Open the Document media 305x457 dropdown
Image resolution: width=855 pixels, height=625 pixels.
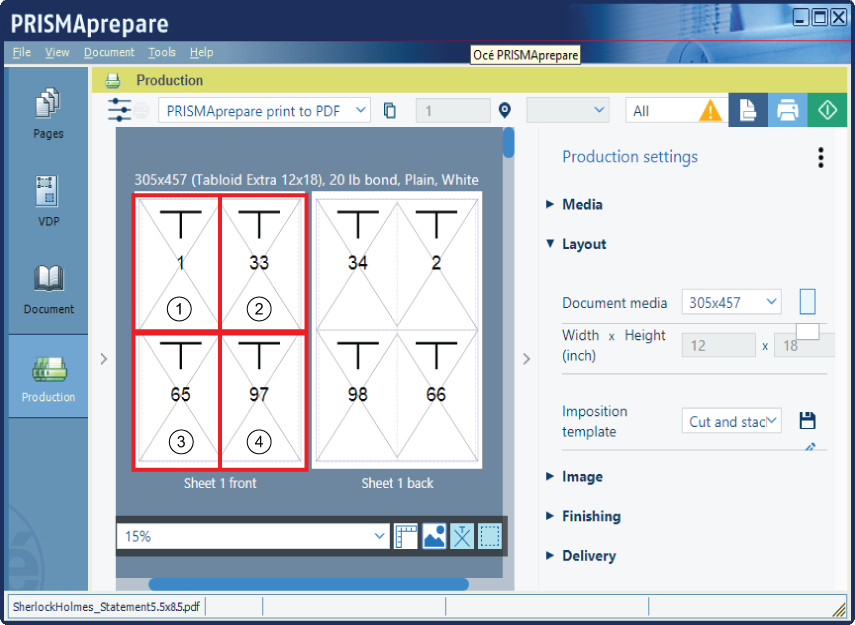coord(732,302)
